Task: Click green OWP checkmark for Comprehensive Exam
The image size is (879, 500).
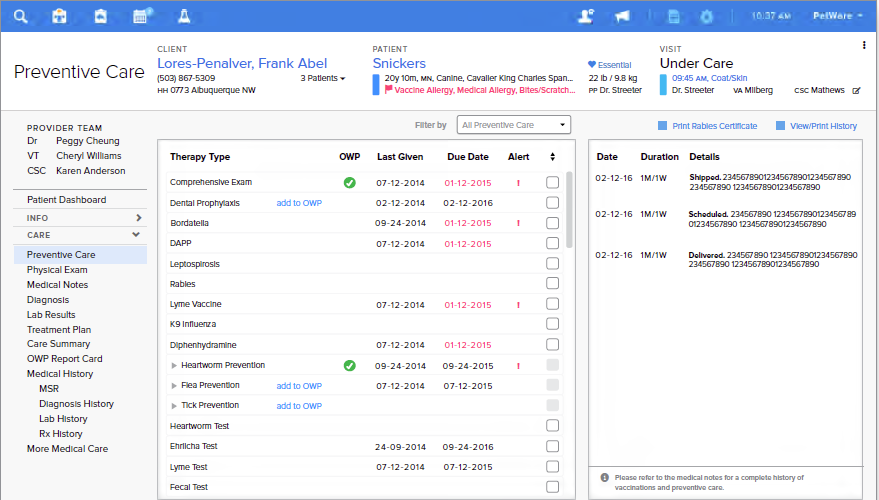Action: click(x=350, y=182)
